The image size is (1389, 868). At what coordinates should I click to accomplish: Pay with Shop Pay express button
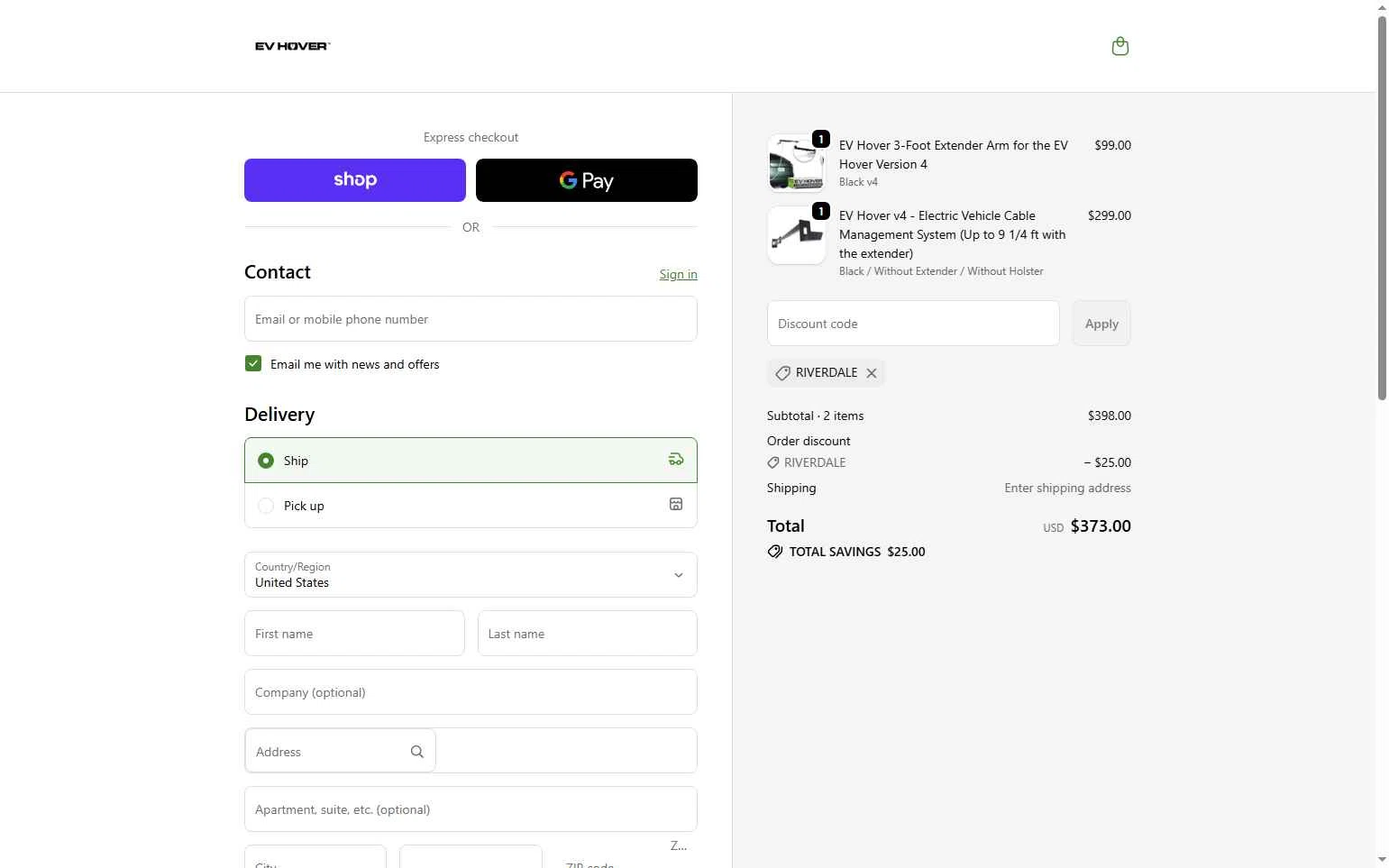355,180
